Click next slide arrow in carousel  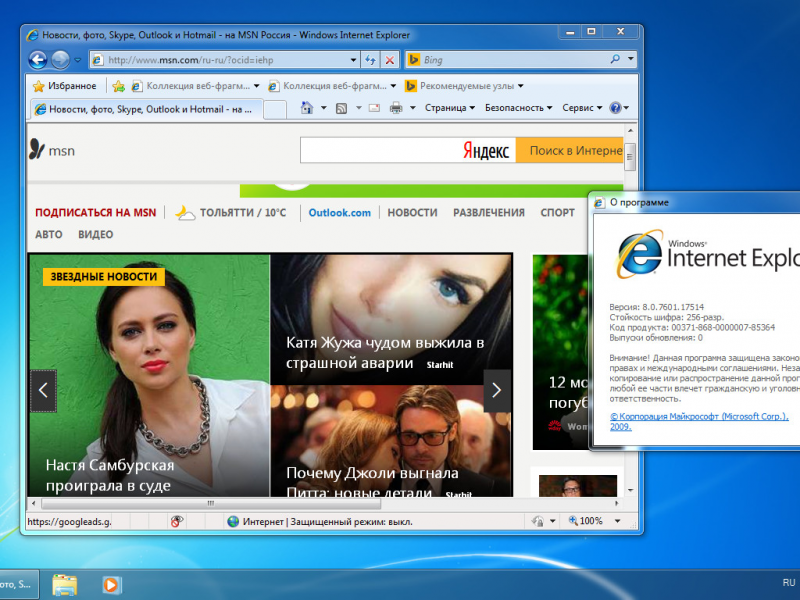(x=497, y=390)
